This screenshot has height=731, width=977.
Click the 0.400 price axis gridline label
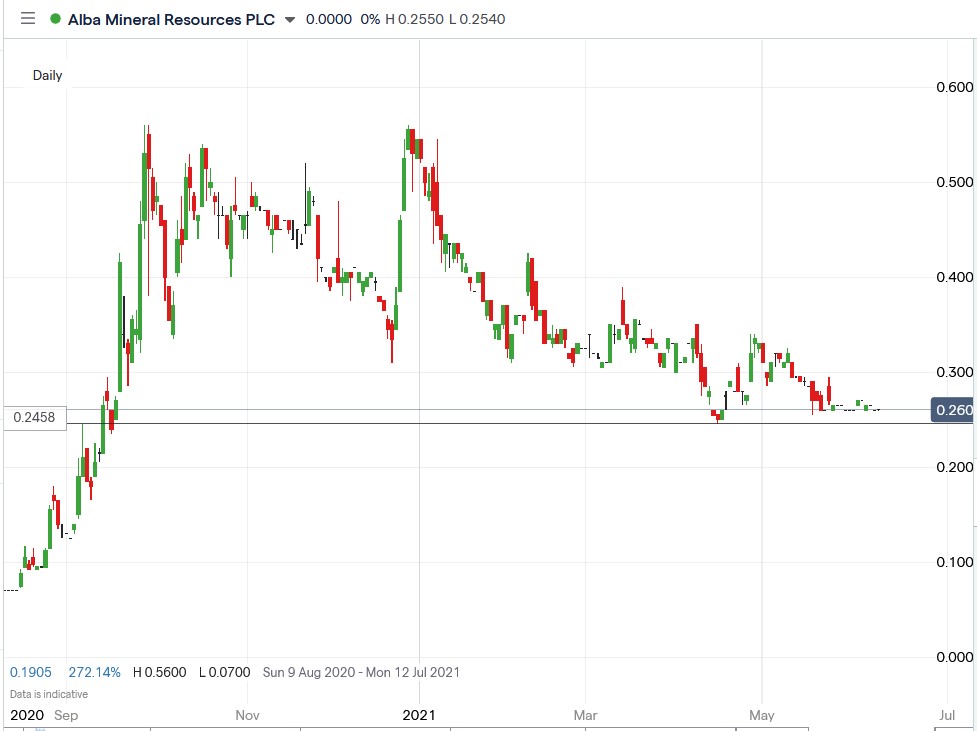[956, 277]
